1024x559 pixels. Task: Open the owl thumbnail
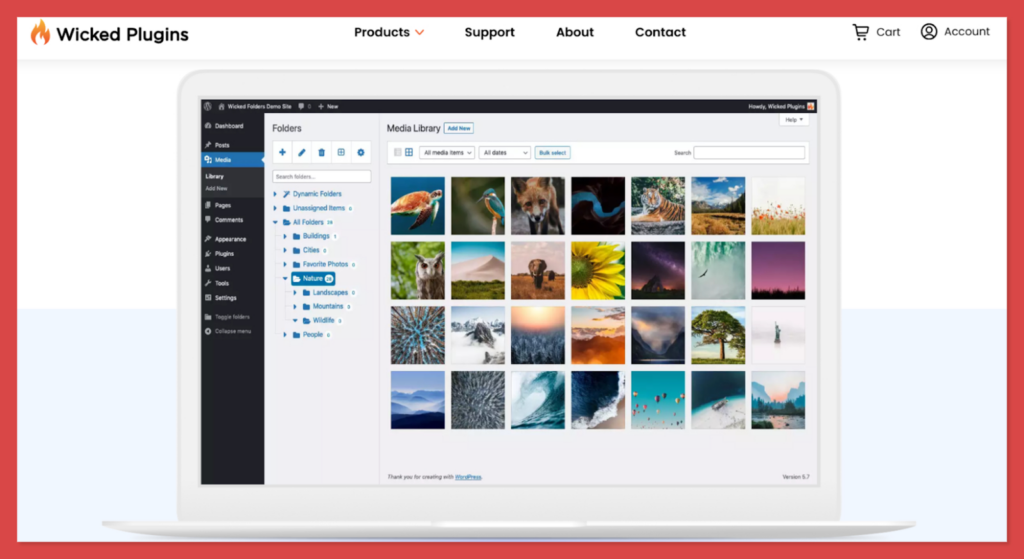tap(418, 270)
